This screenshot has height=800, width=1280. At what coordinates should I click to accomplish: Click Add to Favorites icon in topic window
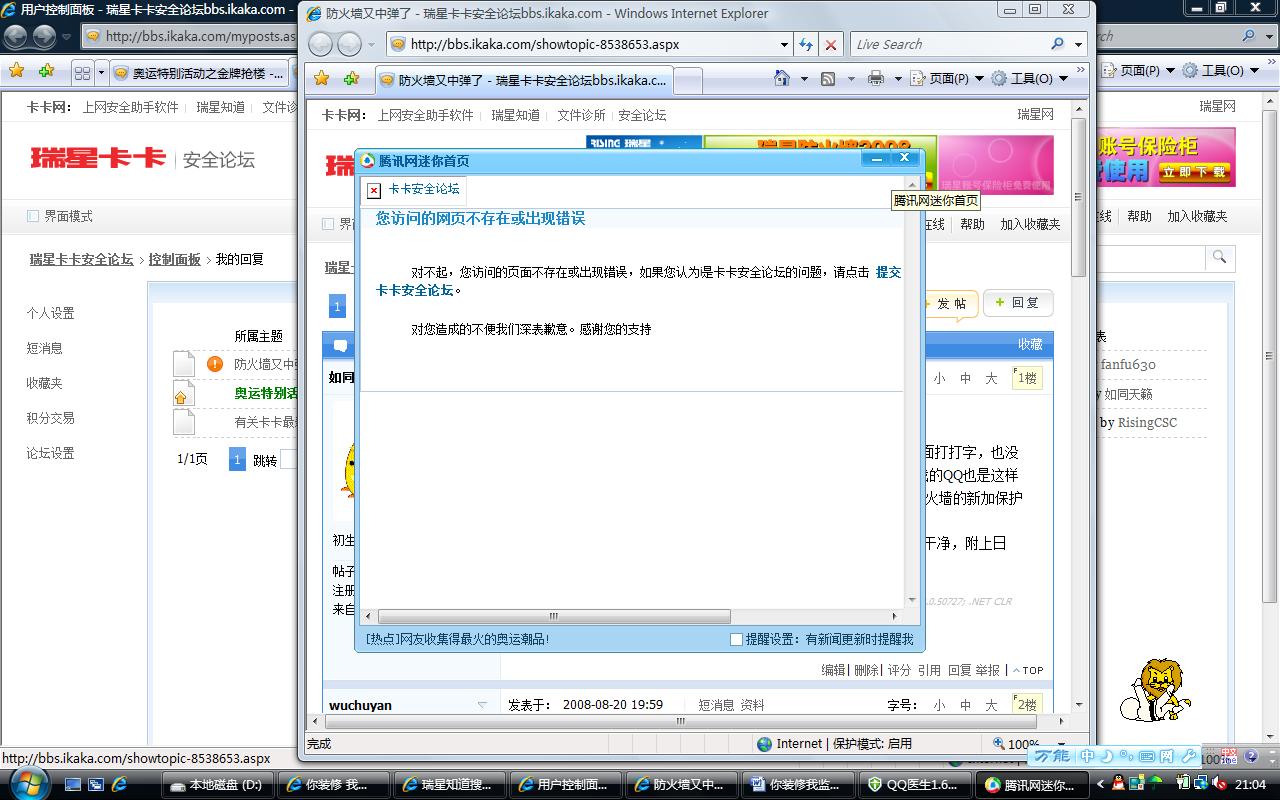pyautogui.click(x=351, y=78)
